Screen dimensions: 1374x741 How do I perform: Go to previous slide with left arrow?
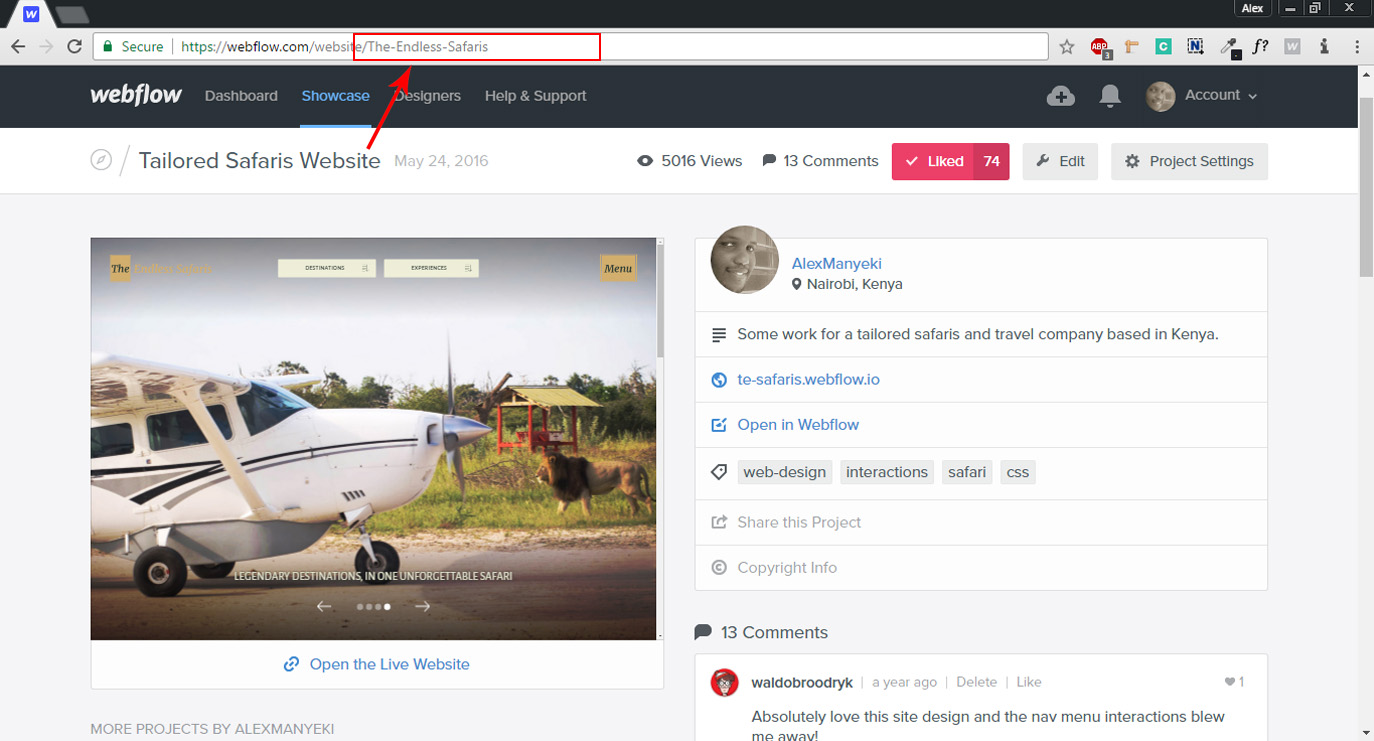pyautogui.click(x=324, y=606)
